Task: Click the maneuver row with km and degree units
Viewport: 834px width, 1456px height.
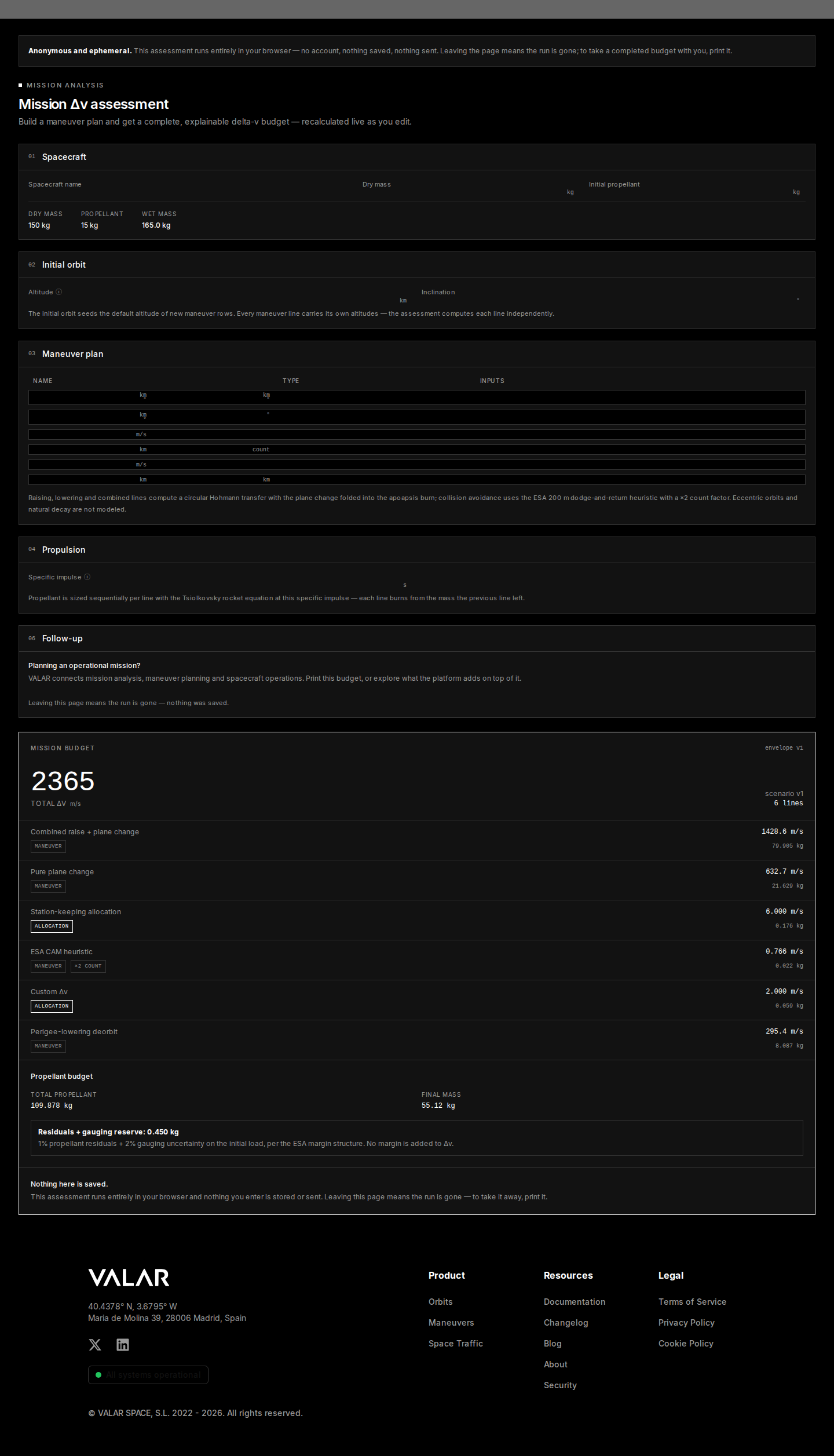Action: (417, 417)
